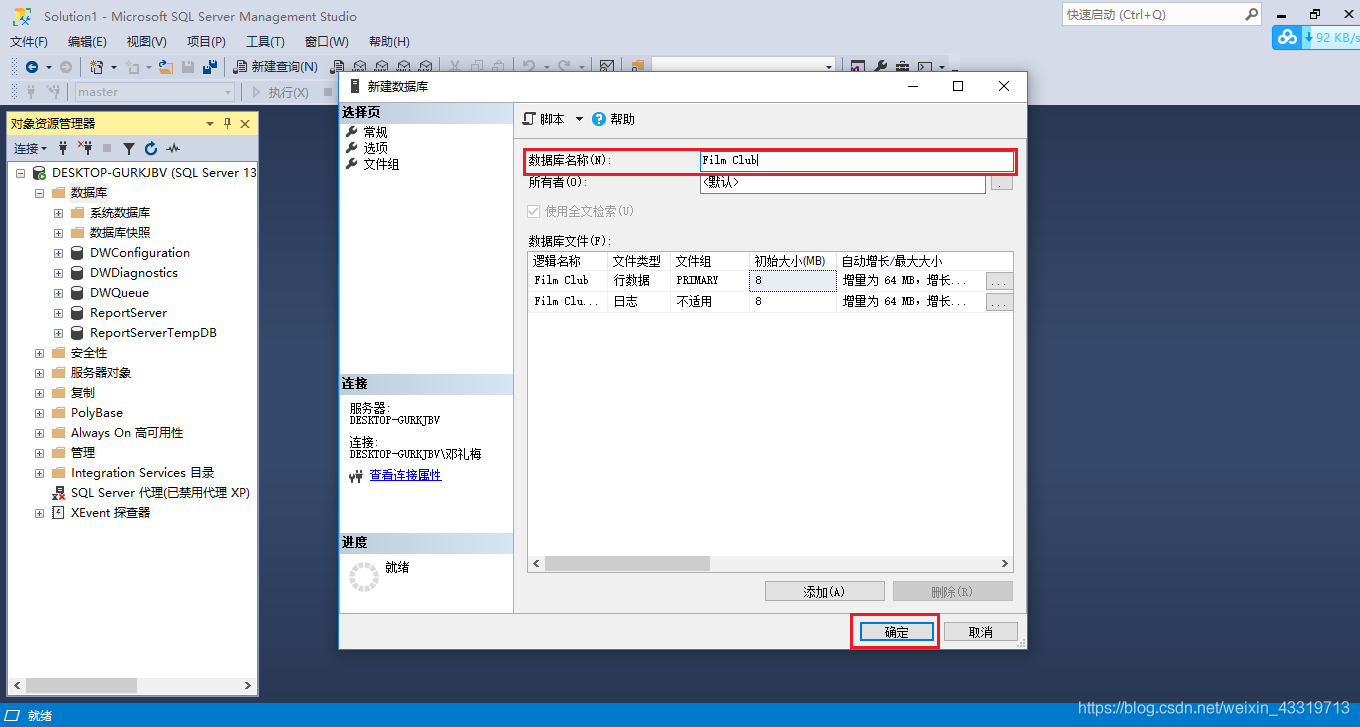Select the 文件组 page in dialog
Screen dimensions: 1360x727
[381, 164]
